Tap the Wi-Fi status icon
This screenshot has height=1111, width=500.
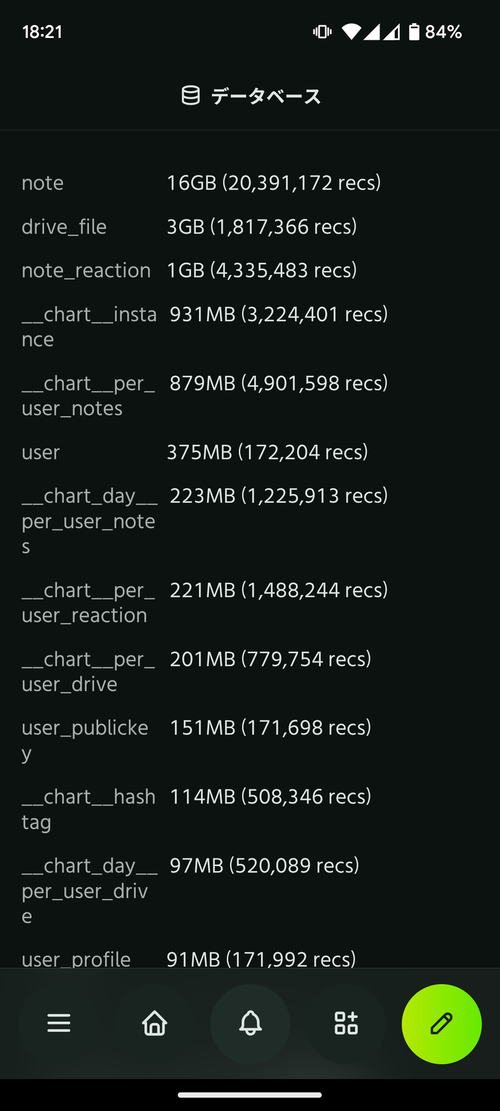click(351, 32)
